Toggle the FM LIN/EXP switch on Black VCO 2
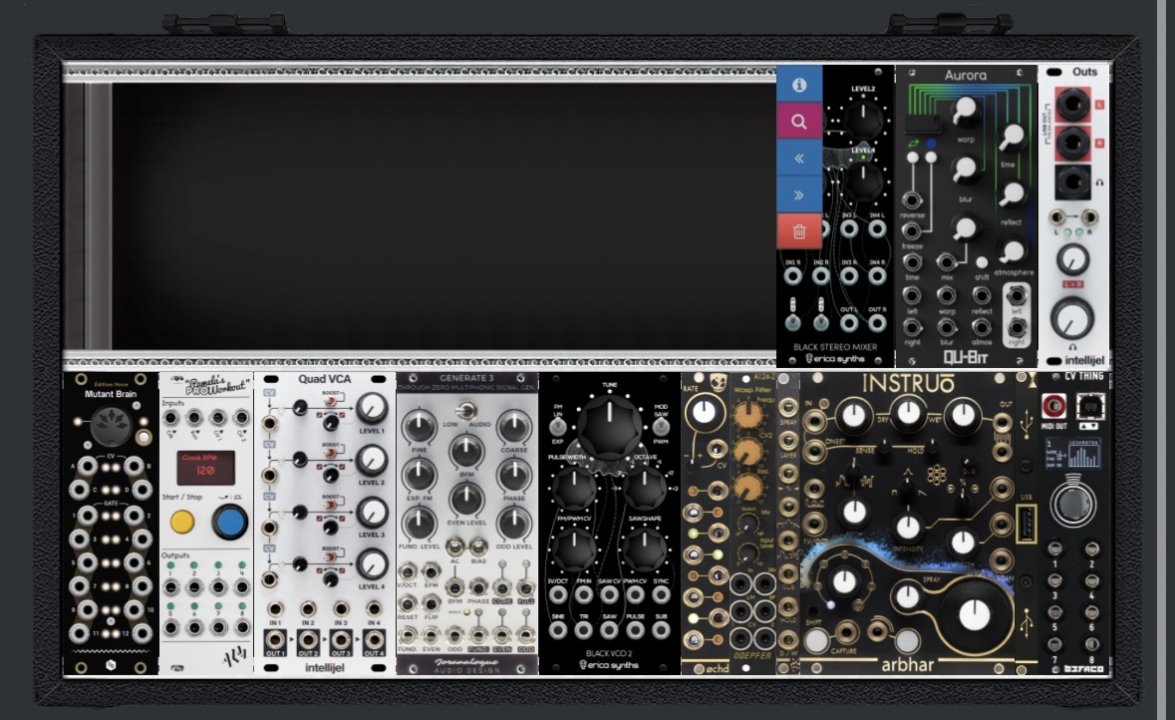Screen dimensions: 1175x720 (558, 426)
